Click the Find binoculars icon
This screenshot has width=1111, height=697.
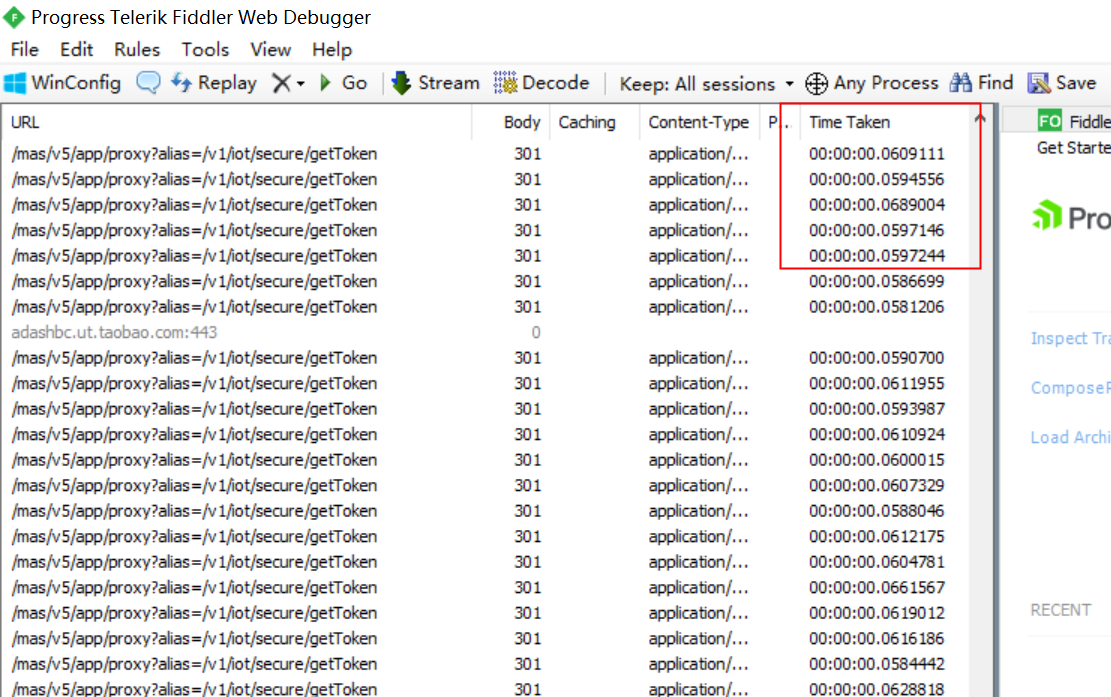[961, 83]
